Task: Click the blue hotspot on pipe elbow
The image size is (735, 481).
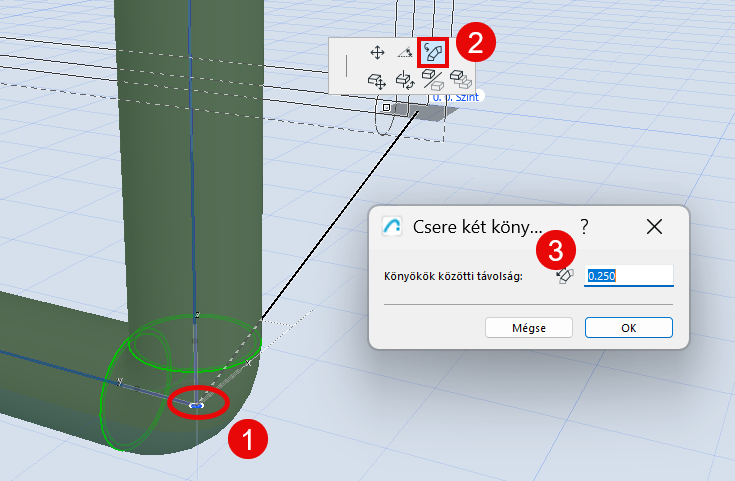Action: point(196,405)
